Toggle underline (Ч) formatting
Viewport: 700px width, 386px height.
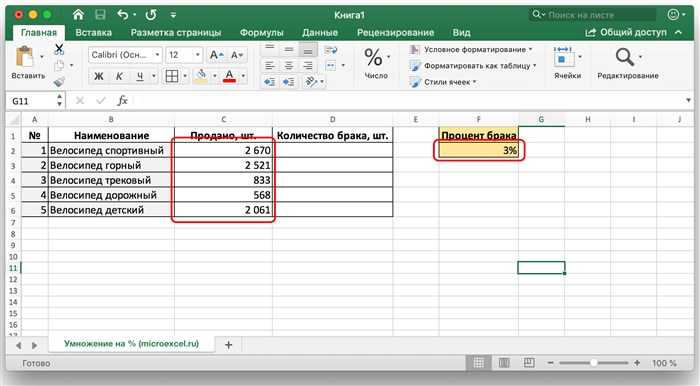tap(140, 76)
